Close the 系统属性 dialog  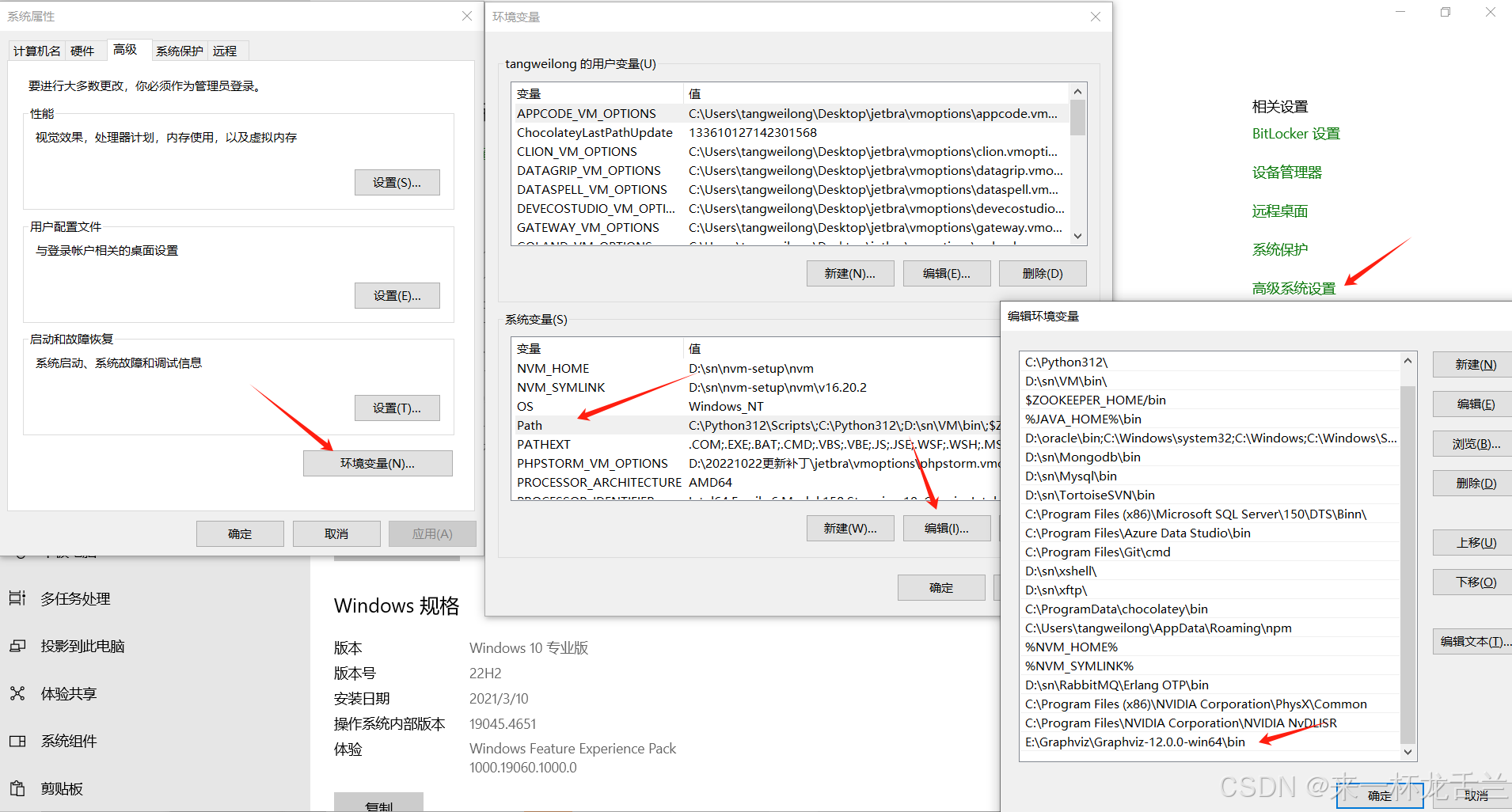[x=467, y=16]
